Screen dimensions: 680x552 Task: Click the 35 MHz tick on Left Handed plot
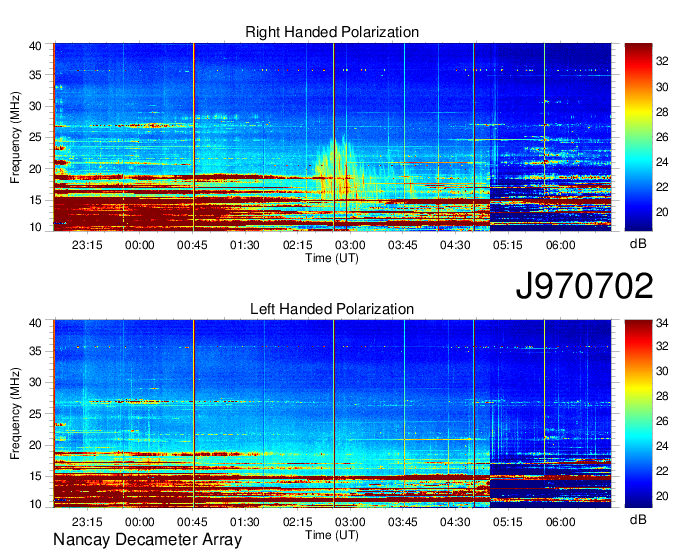point(35,351)
